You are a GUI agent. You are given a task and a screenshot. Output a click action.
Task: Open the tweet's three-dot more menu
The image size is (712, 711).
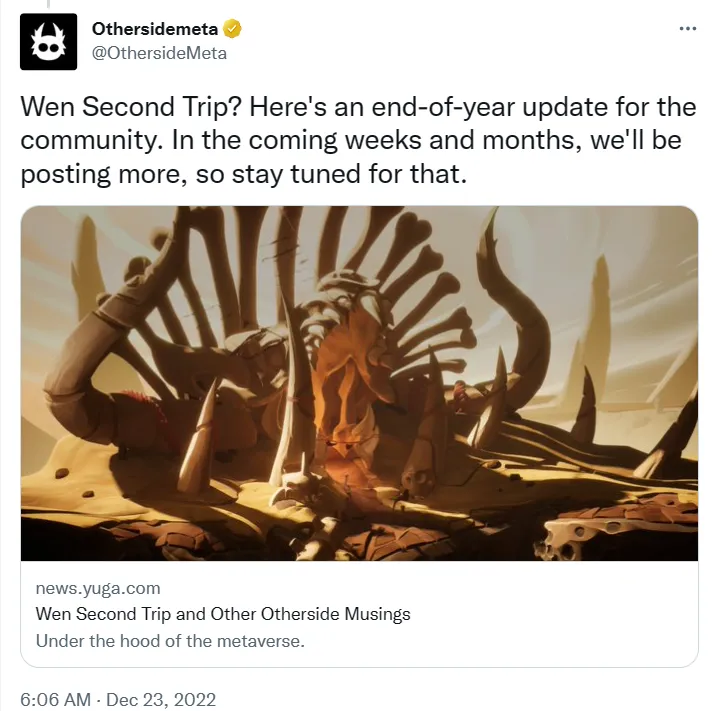tap(687, 29)
